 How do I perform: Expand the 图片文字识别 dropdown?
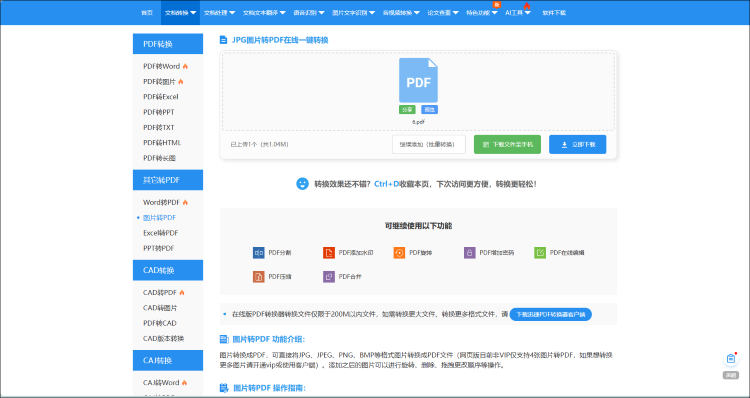click(x=353, y=13)
